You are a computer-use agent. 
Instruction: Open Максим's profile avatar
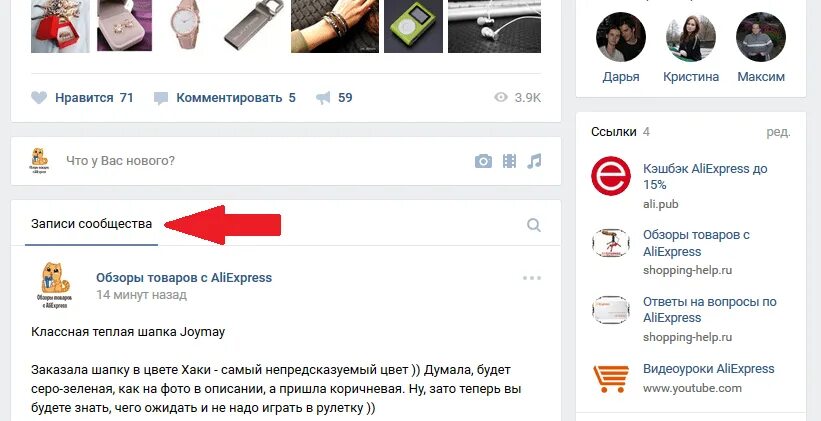point(761,37)
